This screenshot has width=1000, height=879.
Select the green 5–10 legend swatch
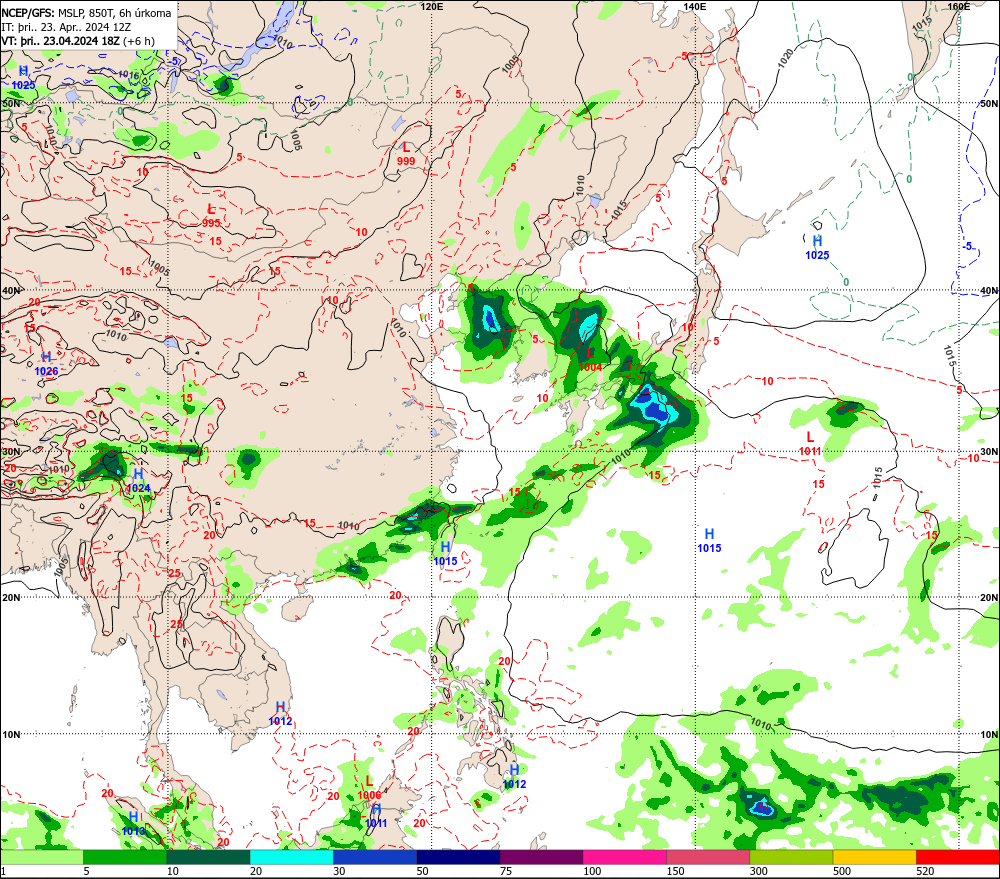click(125, 857)
